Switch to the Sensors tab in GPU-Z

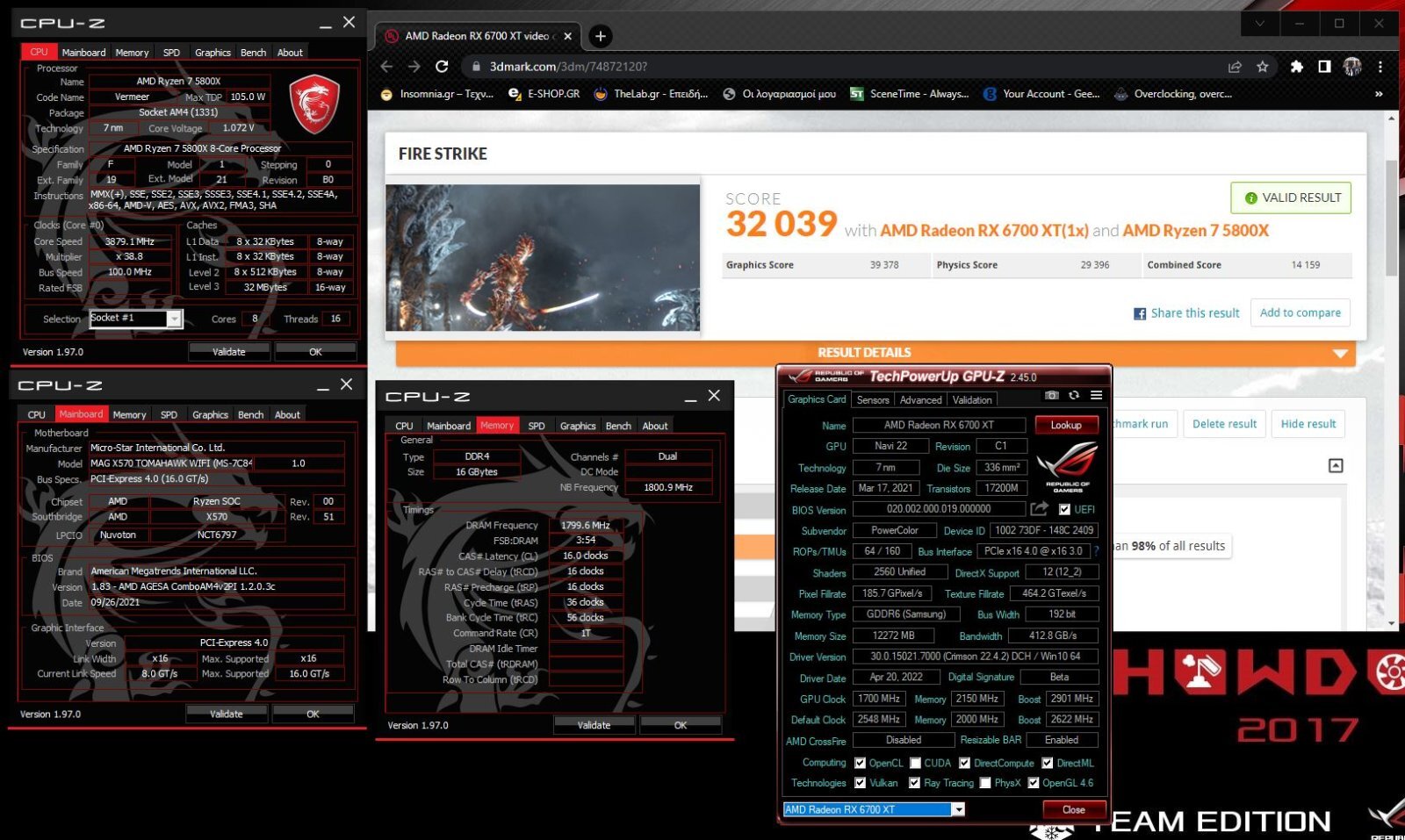pyautogui.click(x=873, y=399)
